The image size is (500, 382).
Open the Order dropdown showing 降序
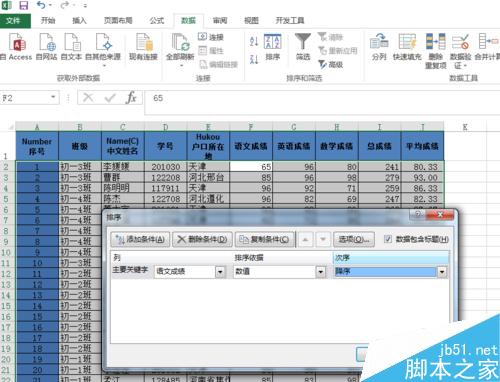pos(442,272)
